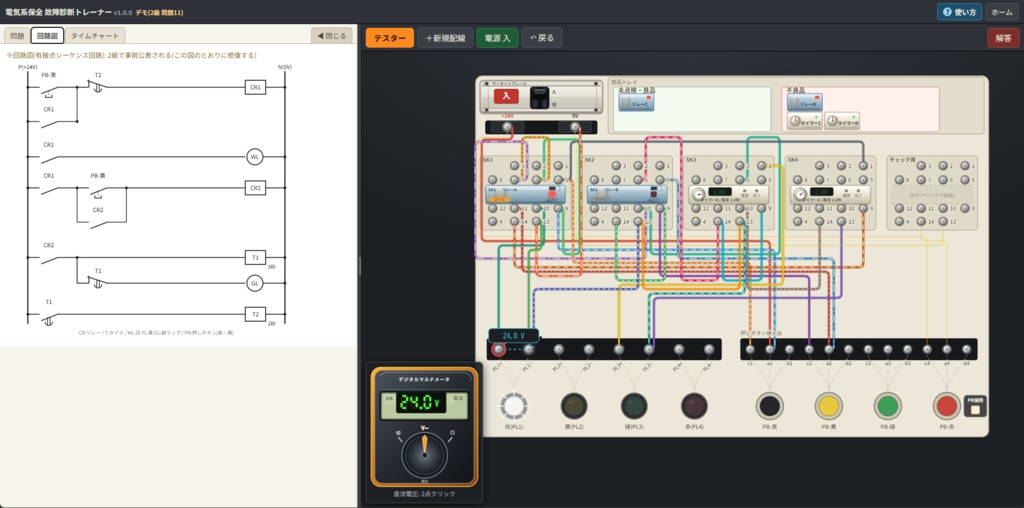Click the 24.0 V measurement tooltip
Screen dimensions: 1024x508
coord(513,336)
